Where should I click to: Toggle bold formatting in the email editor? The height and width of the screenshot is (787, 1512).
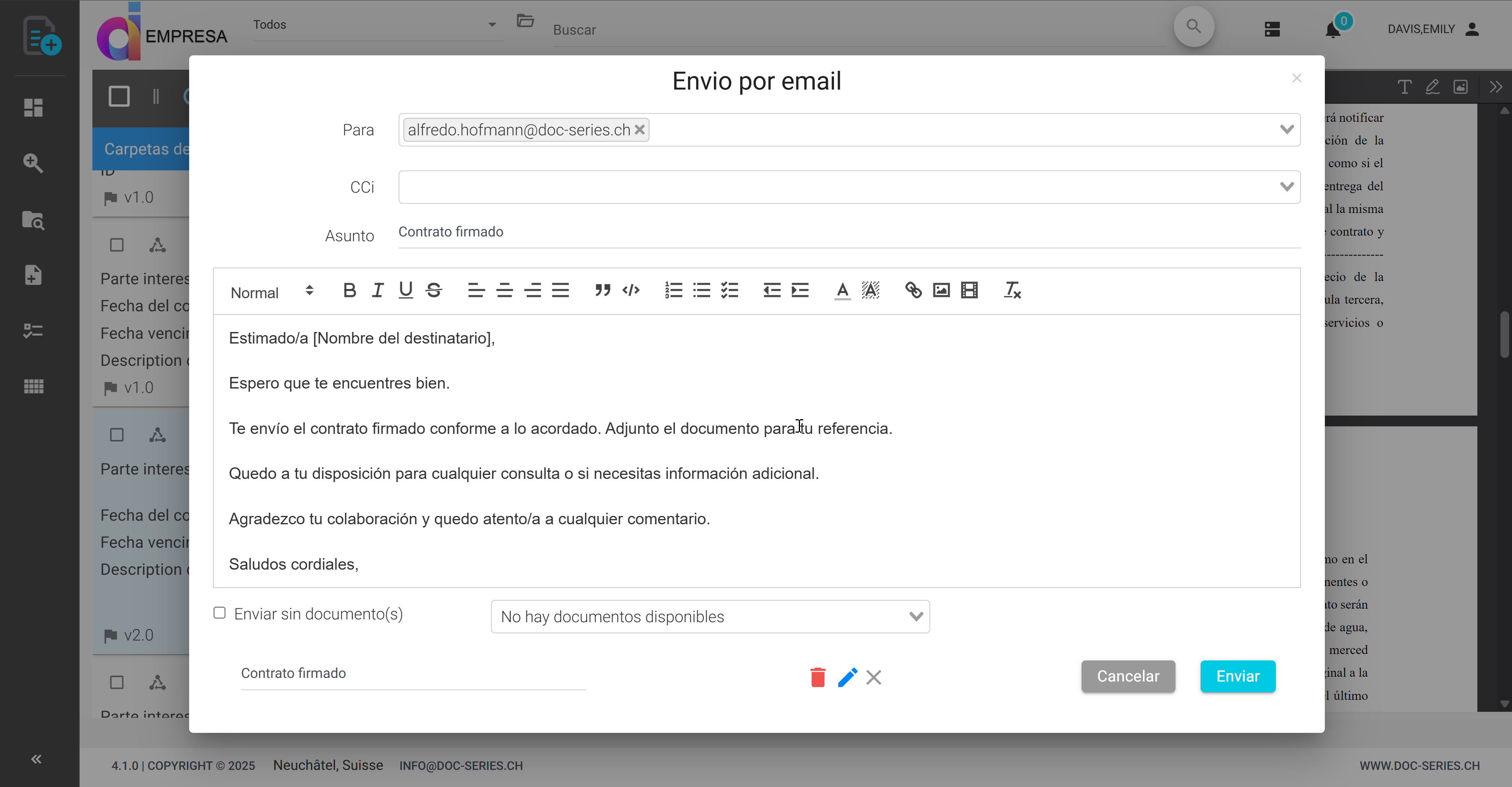coord(350,290)
